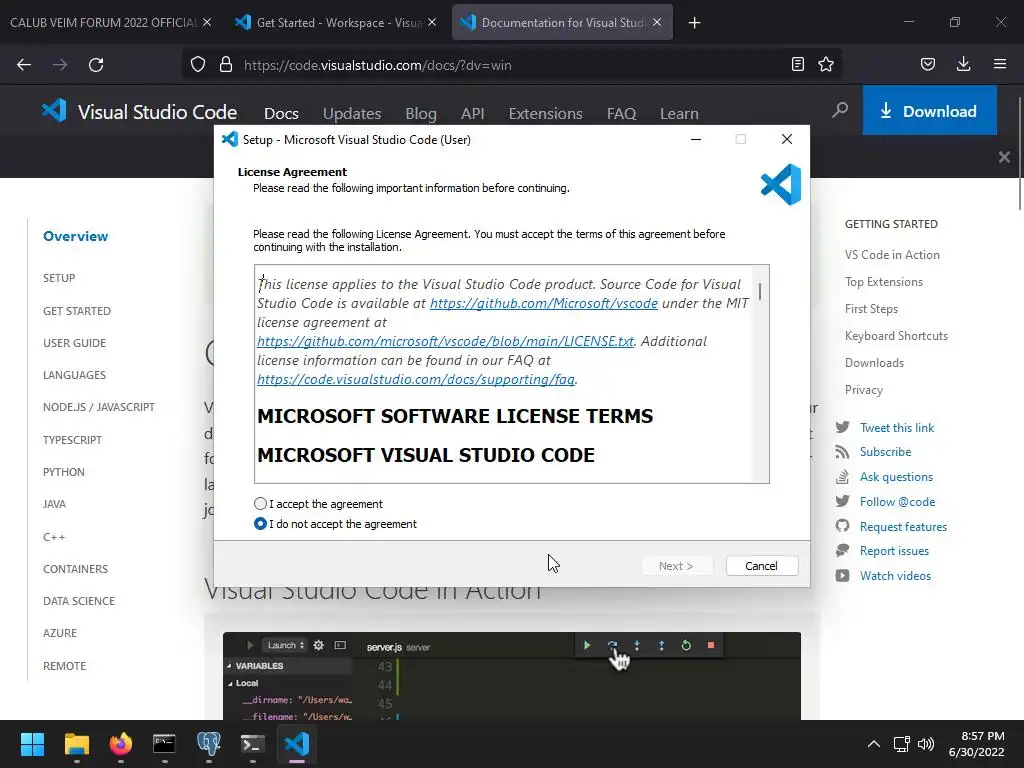Click the Visual Studio Code site logo
The width and height of the screenshot is (1024, 768).
pyautogui.click(x=139, y=112)
